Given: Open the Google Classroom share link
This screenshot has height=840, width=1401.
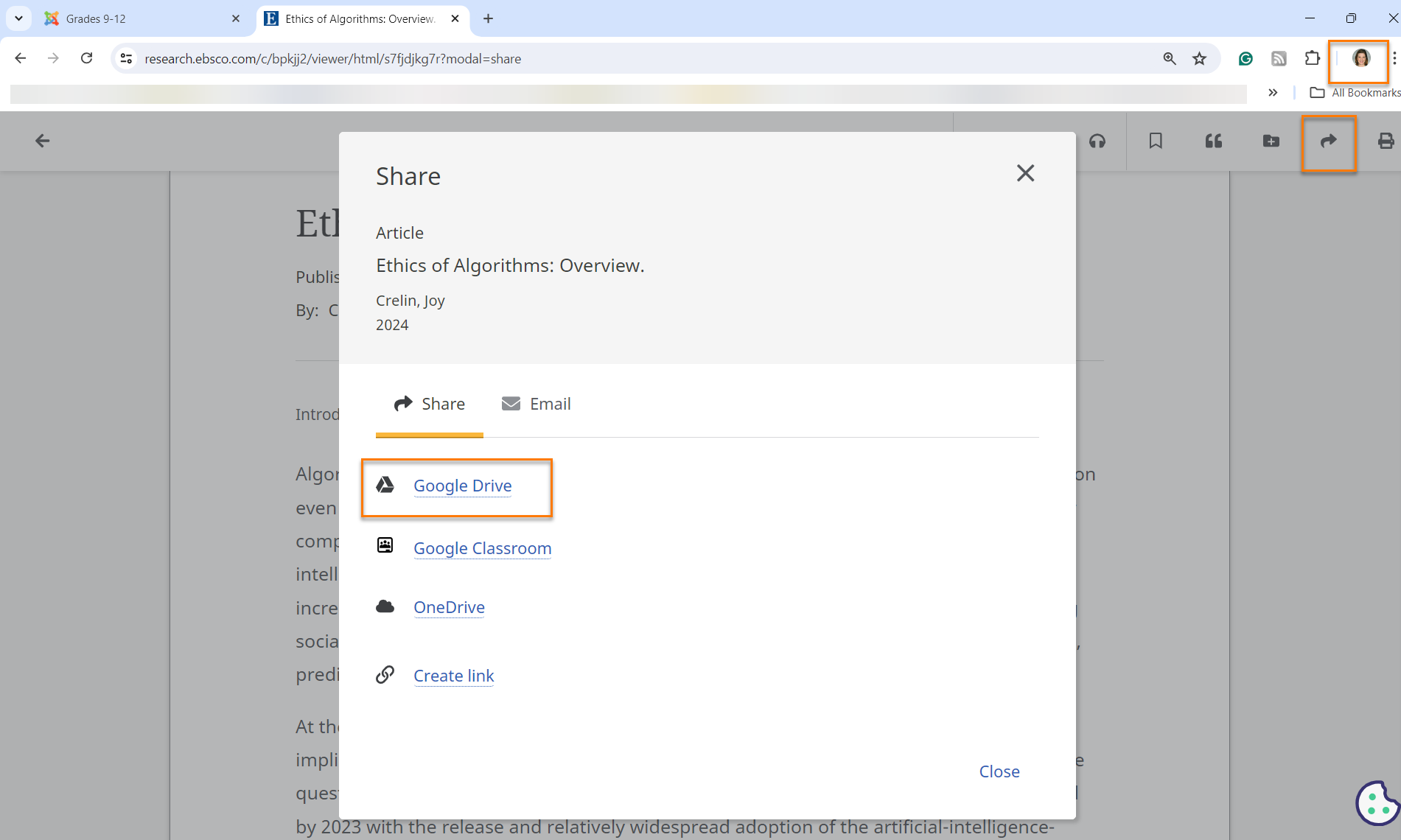Looking at the screenshot, I should point(482,548).
